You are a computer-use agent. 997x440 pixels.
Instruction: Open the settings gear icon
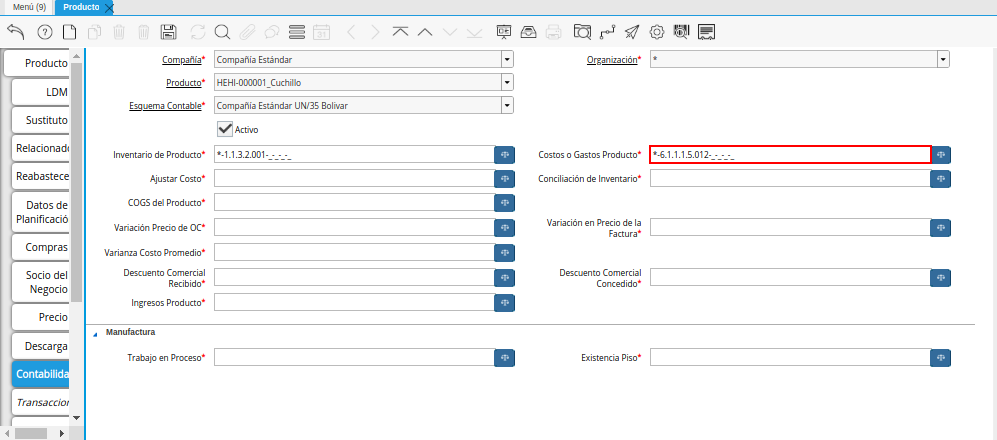tap(657, 31)
